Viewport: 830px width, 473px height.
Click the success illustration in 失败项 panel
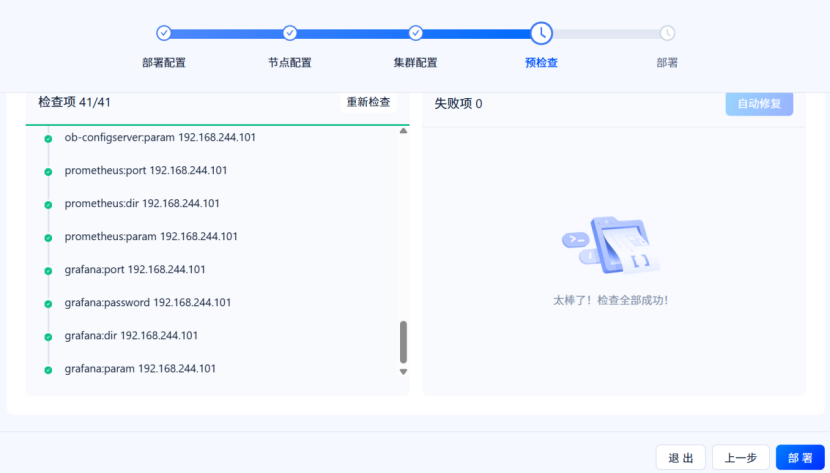(611, 245)
